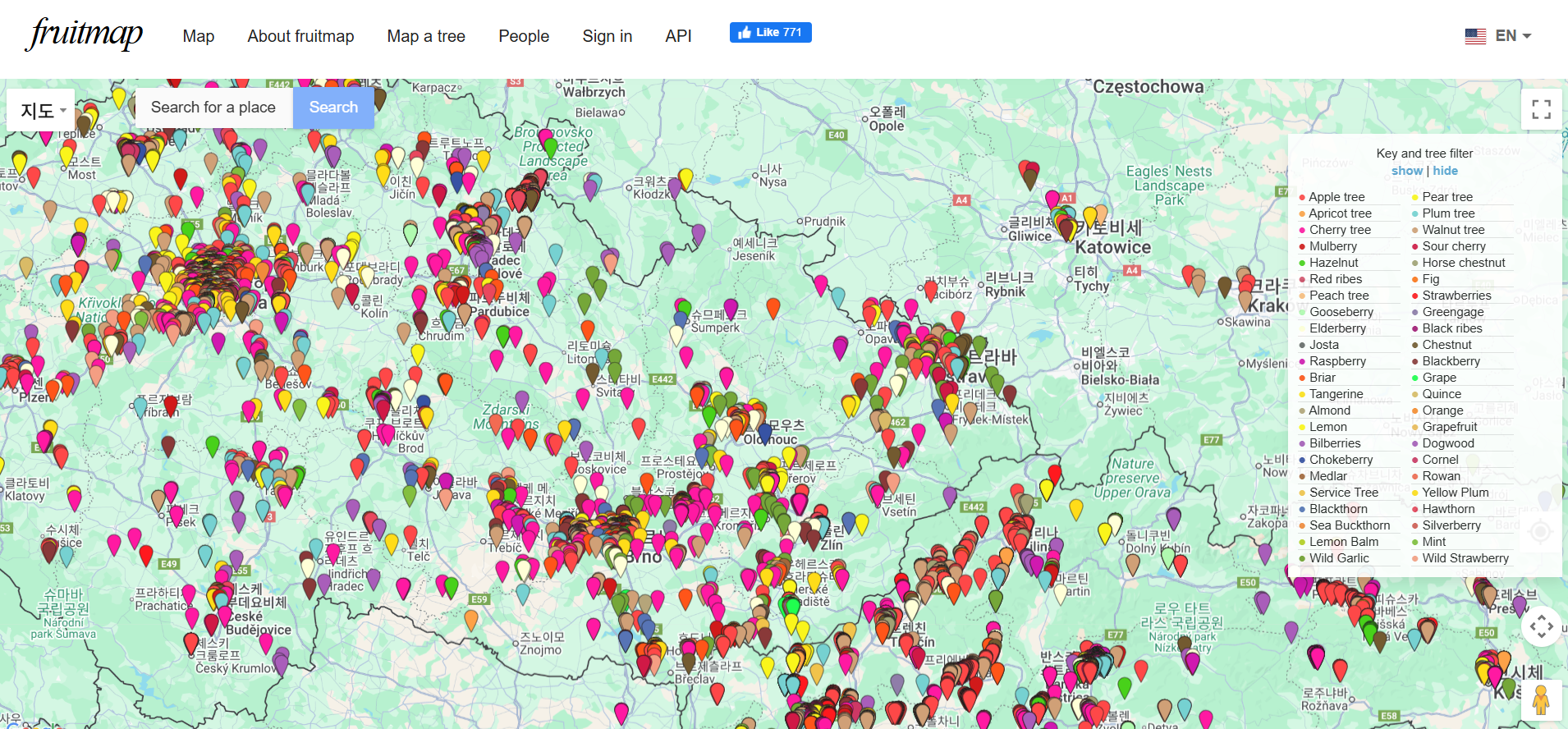
Task: Select Peach tree in the key
Action: [1338, 296]
